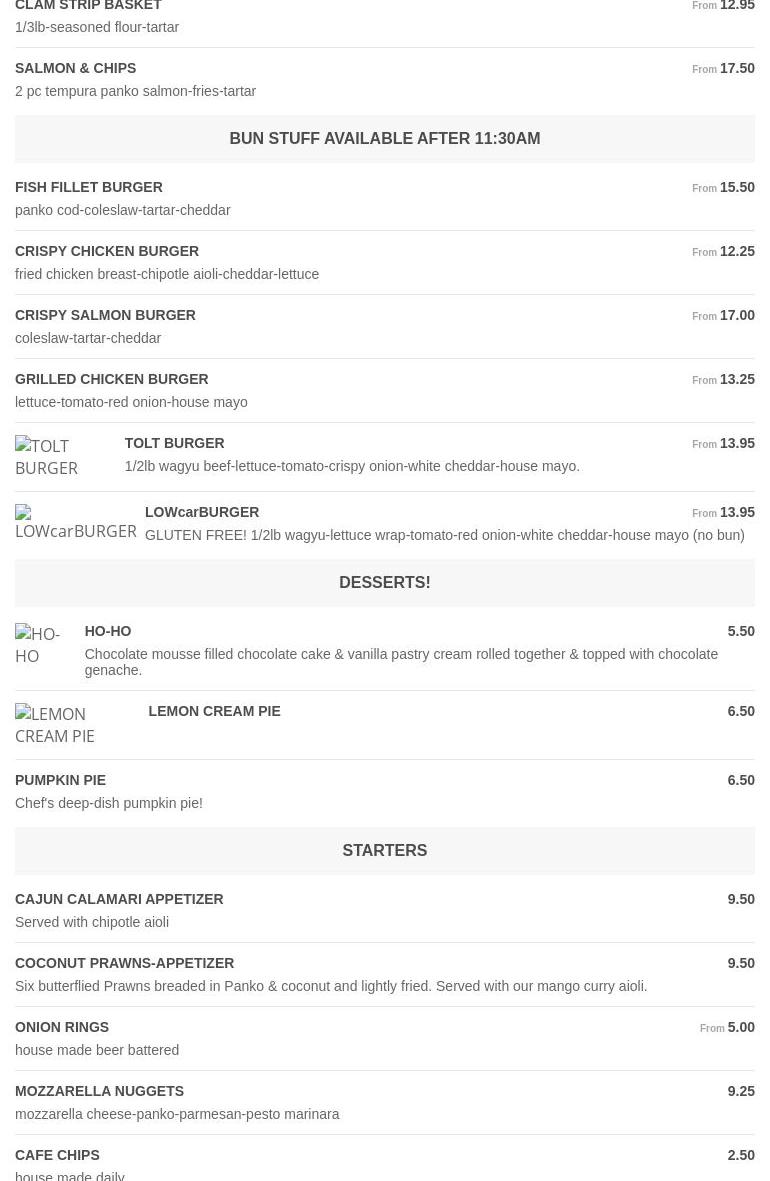Viewport: 770px width, 1181px height.
Task: Open the Crispy Salmon Burger item
Action: coord(105,315)
